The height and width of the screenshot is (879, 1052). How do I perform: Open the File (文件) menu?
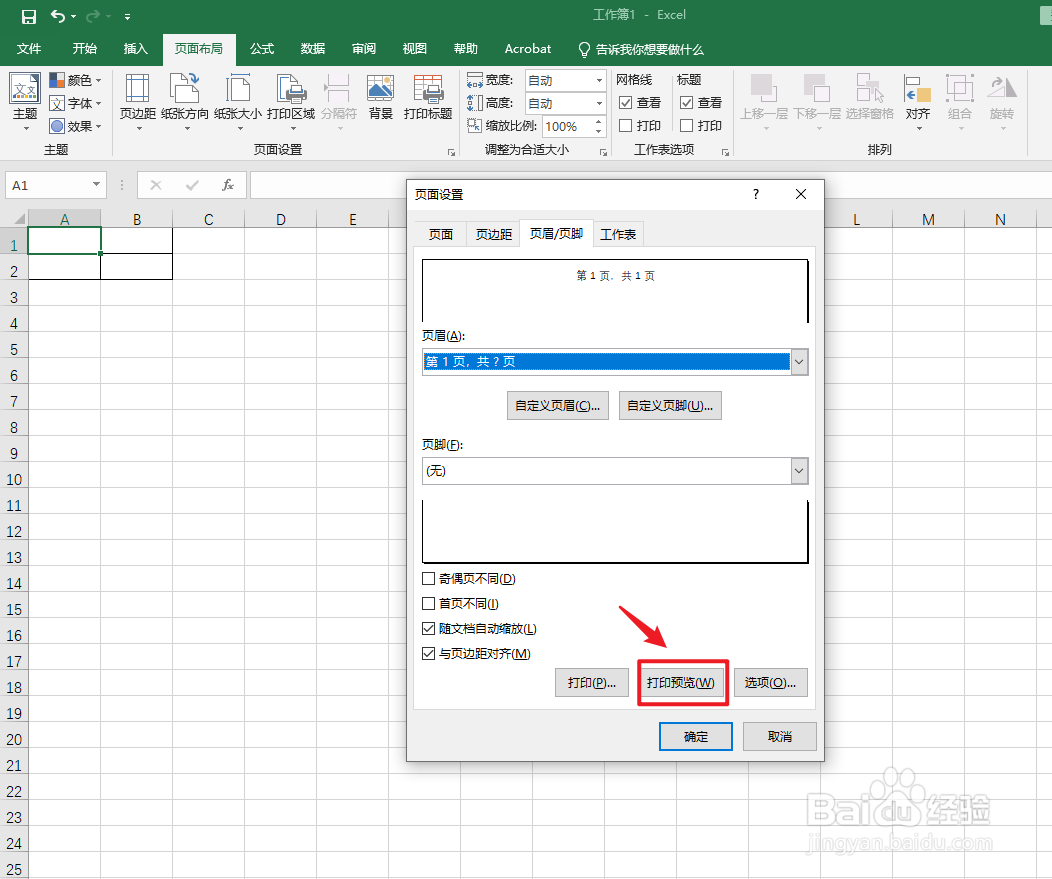coord(29,49)
